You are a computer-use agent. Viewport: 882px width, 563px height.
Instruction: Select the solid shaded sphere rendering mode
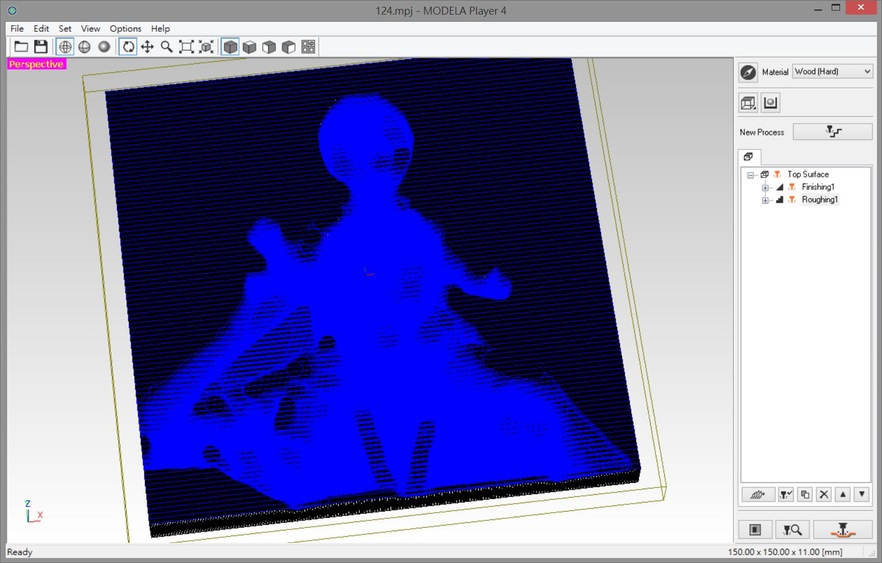coord(104,47)
